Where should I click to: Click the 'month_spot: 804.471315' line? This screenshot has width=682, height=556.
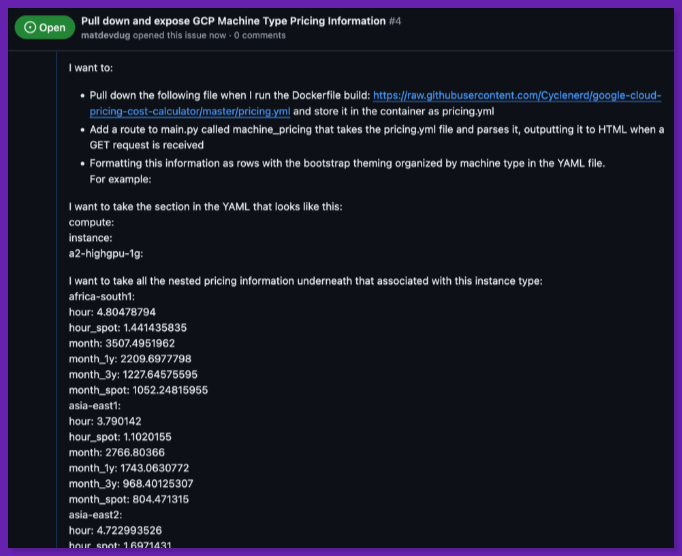[x=128, y=499]
